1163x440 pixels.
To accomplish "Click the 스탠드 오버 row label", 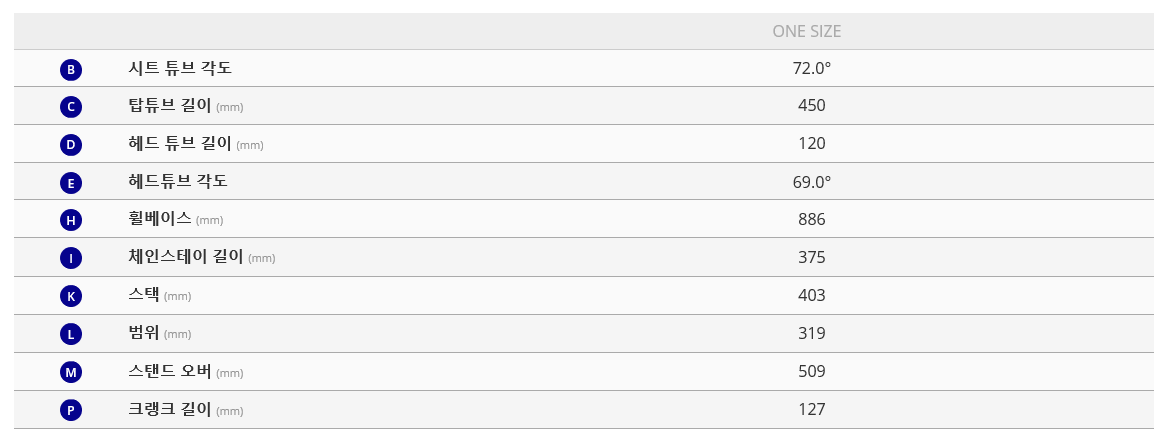I will click(170, 371).
